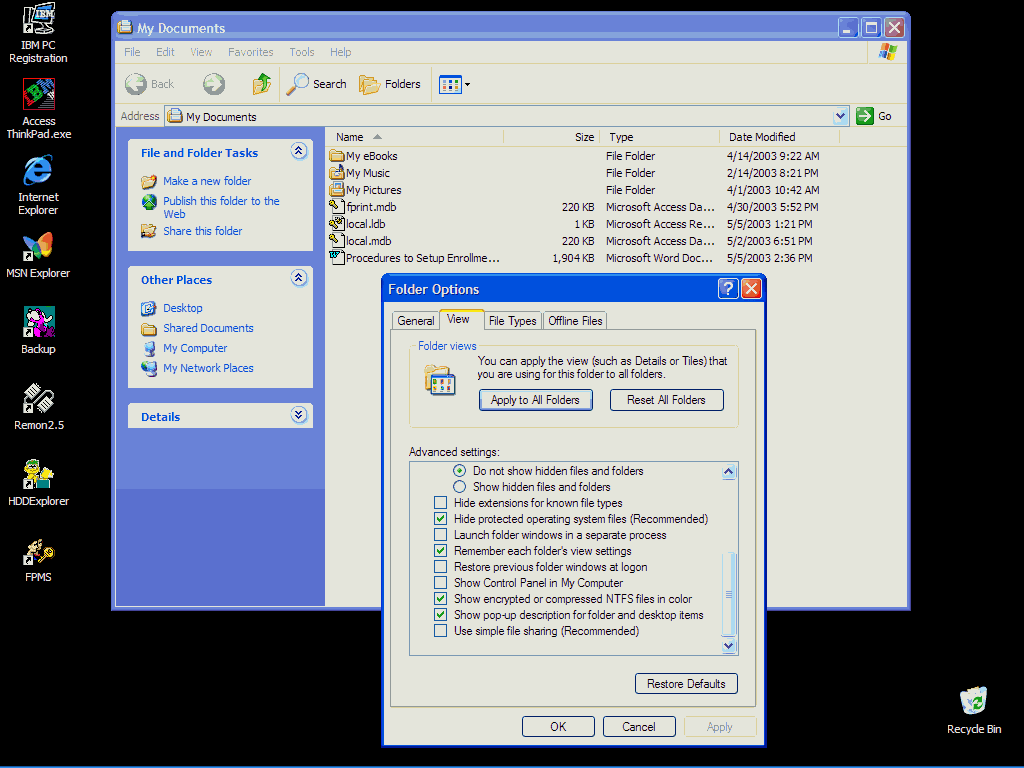Viewport: 1024px width, 768px height.
Task: Click 'Make a new folder' link
Action: [207, 181]
